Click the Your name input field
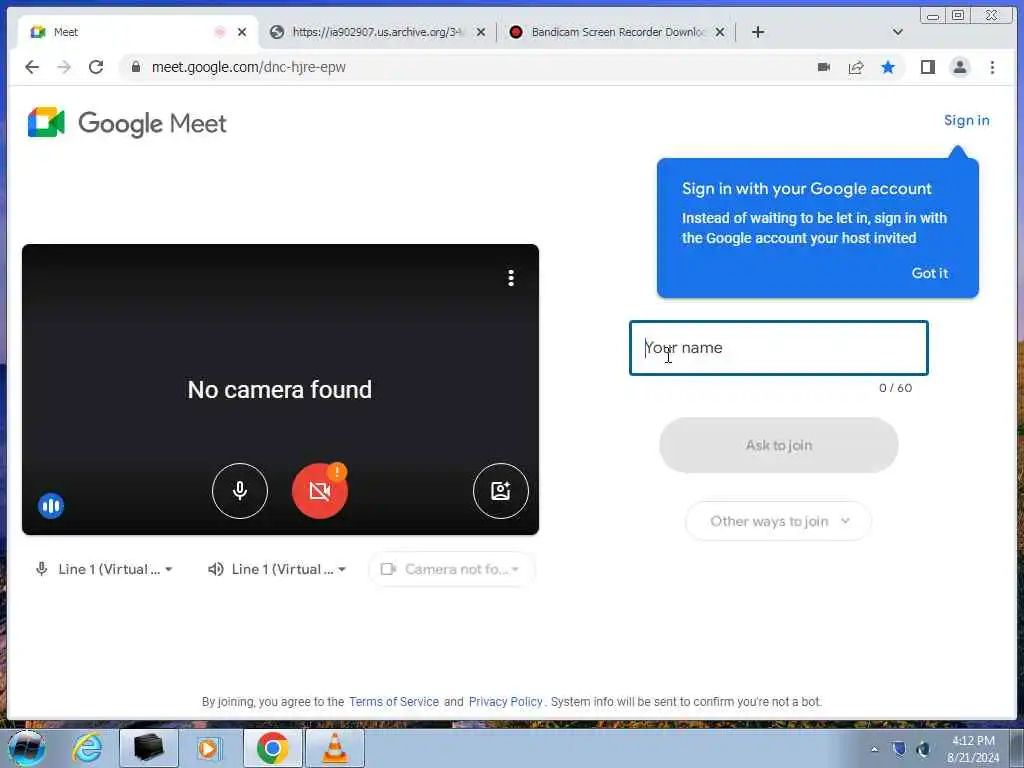 778,348
